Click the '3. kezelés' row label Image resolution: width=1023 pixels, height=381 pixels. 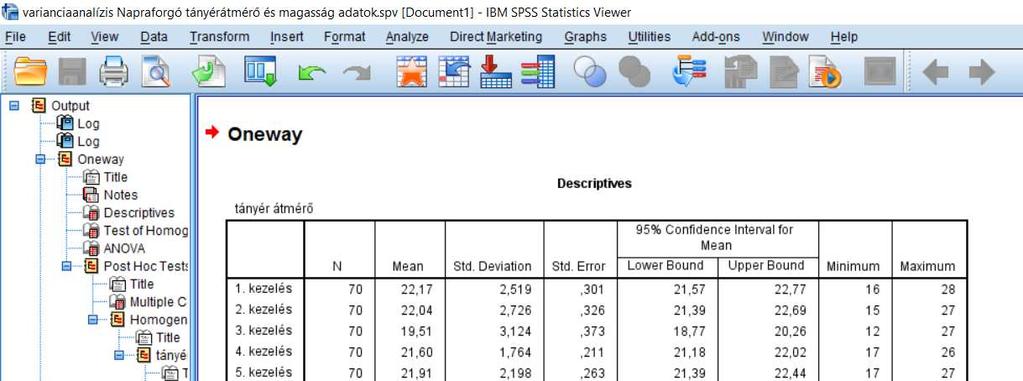[264, 330]
